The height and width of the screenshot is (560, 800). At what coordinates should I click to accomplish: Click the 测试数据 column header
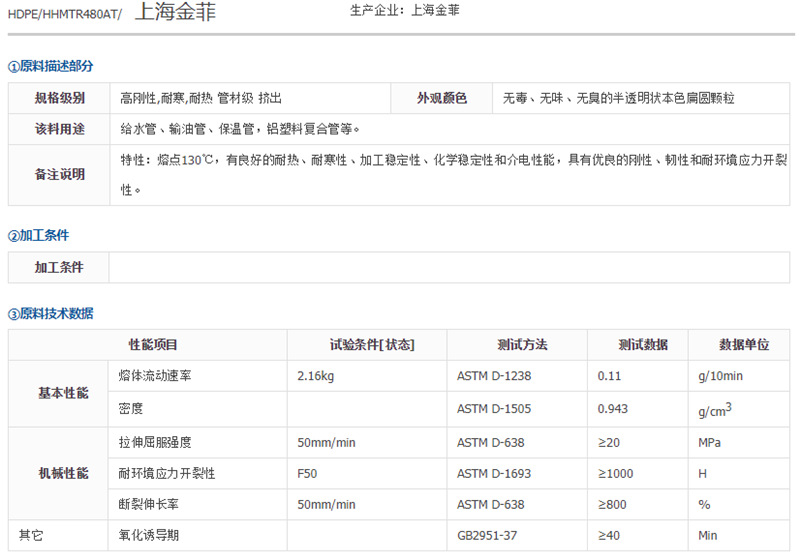point(638,345)
